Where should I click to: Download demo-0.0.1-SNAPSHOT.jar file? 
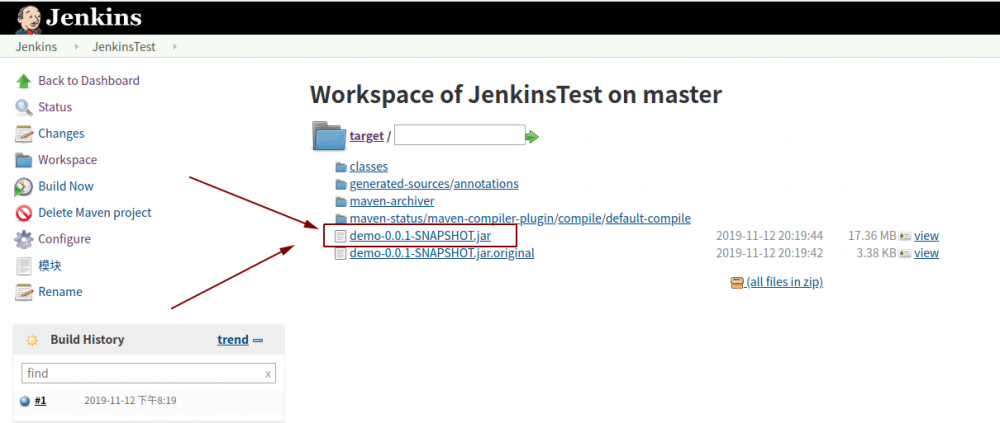tap(421, 236)
